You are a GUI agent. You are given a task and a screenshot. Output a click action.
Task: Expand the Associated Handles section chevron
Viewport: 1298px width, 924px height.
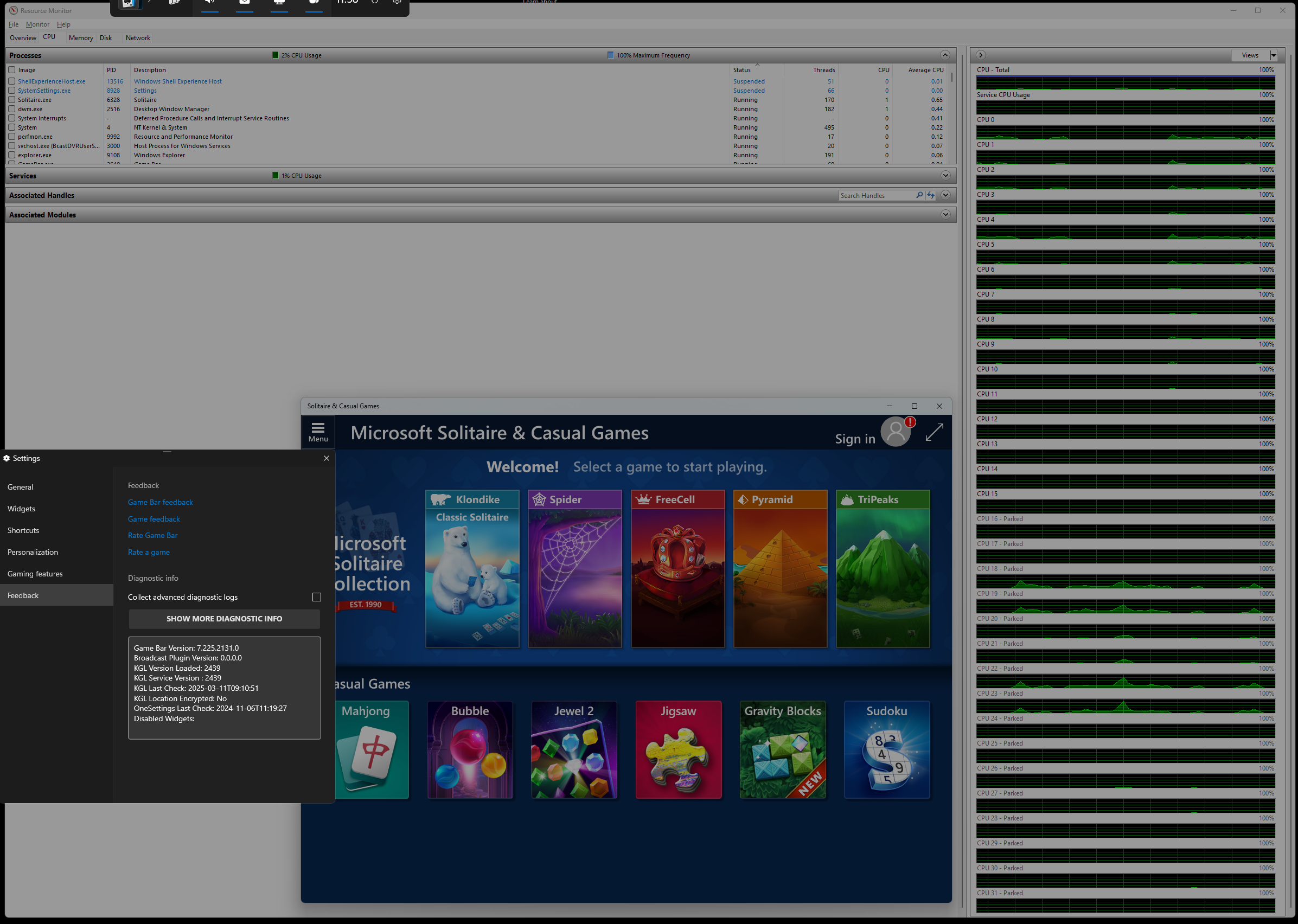pos(945,195)
